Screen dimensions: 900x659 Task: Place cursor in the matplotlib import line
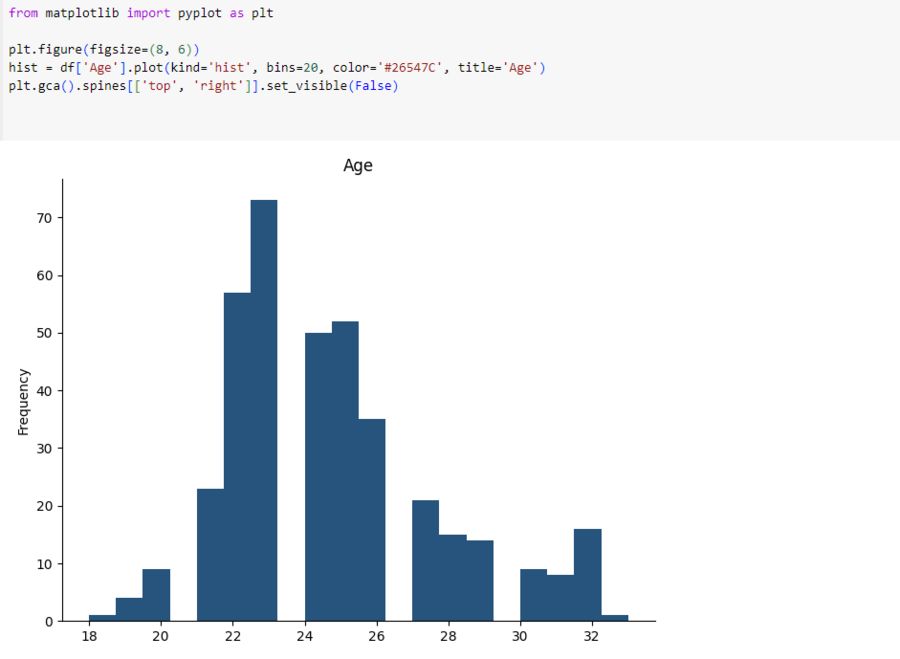(x=140, y=13)
